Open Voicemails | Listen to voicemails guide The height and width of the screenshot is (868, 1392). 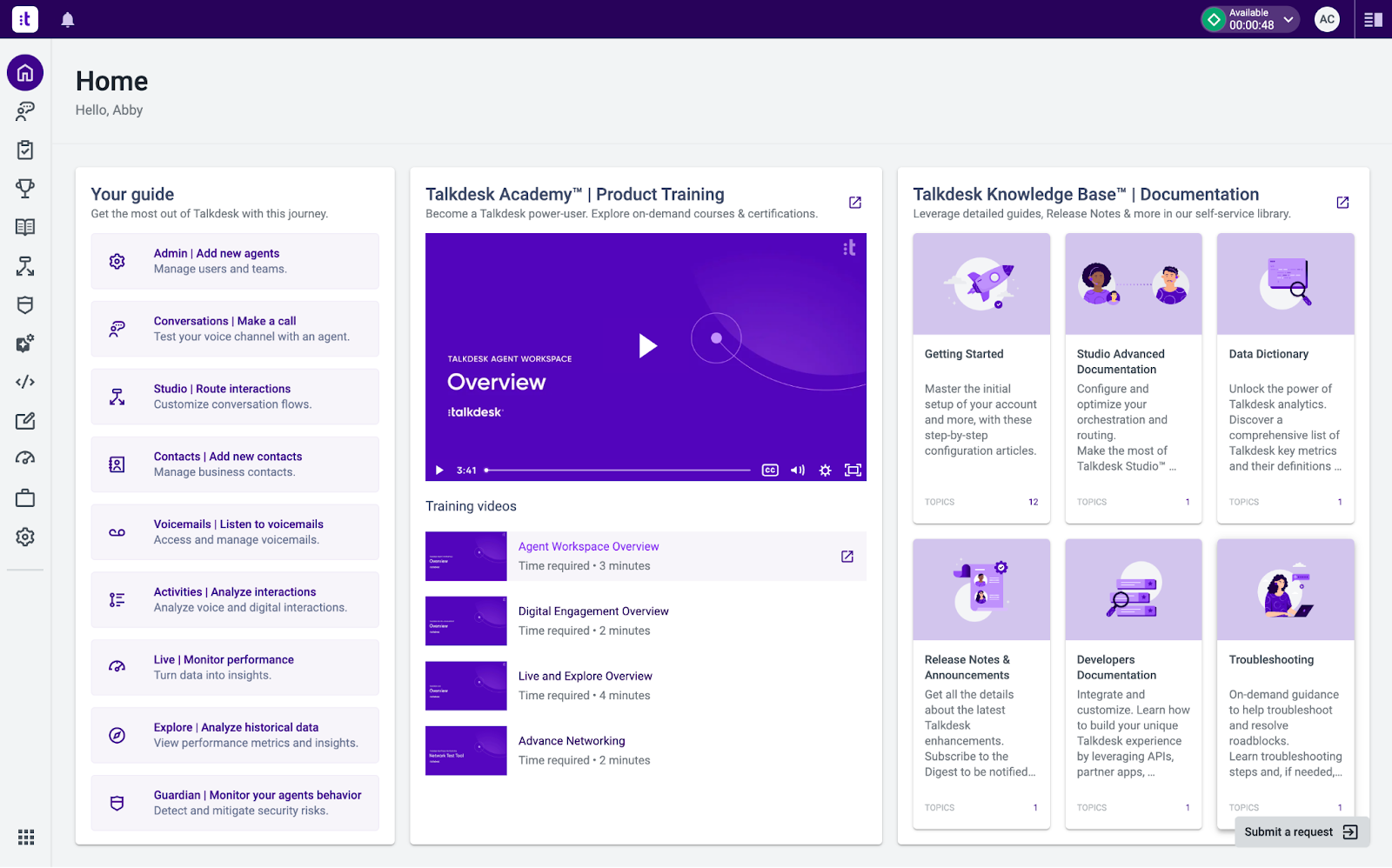tap(235, 532)
